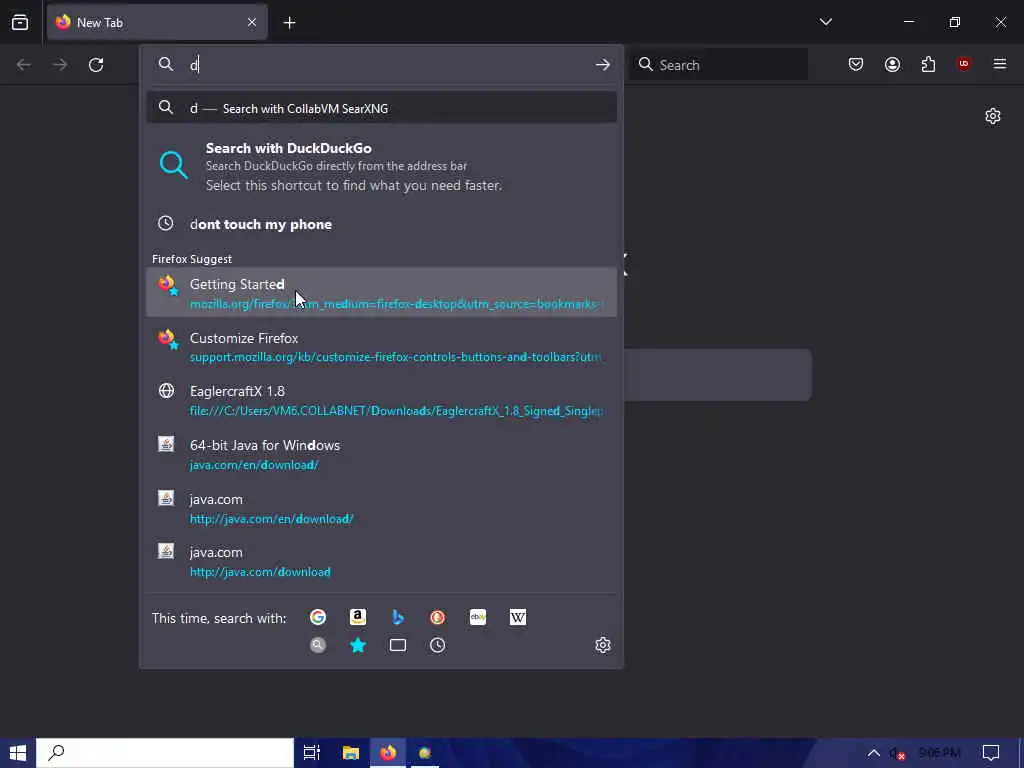Click the Search box in toolbar
This screenshot has width=1024, height=768.
click(718, 65)
